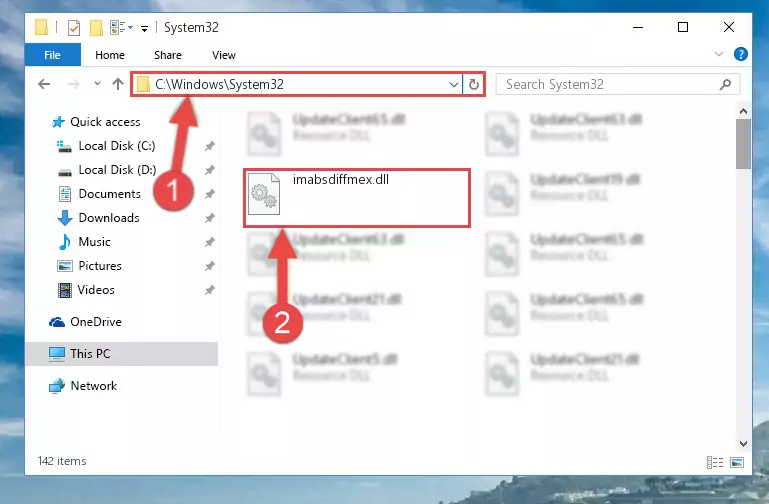Image resolution: width=769 pixels, height=504 pixels.
Task: Click the Downloads blue arrow icon
Action: tap(65, 218)
